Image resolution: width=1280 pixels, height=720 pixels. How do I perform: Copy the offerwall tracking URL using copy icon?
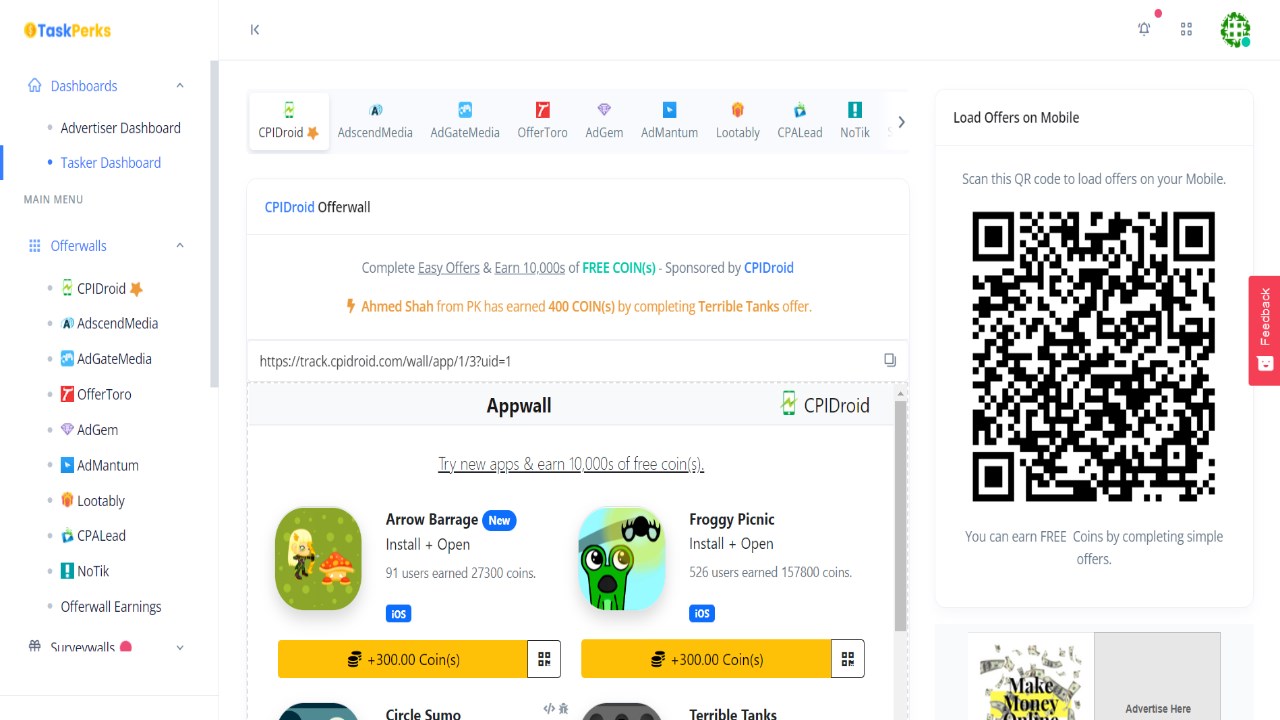point(890,360)
